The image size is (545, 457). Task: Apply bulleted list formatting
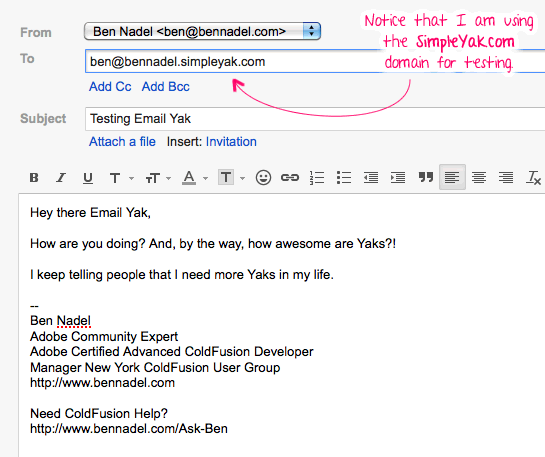(344, 178)
